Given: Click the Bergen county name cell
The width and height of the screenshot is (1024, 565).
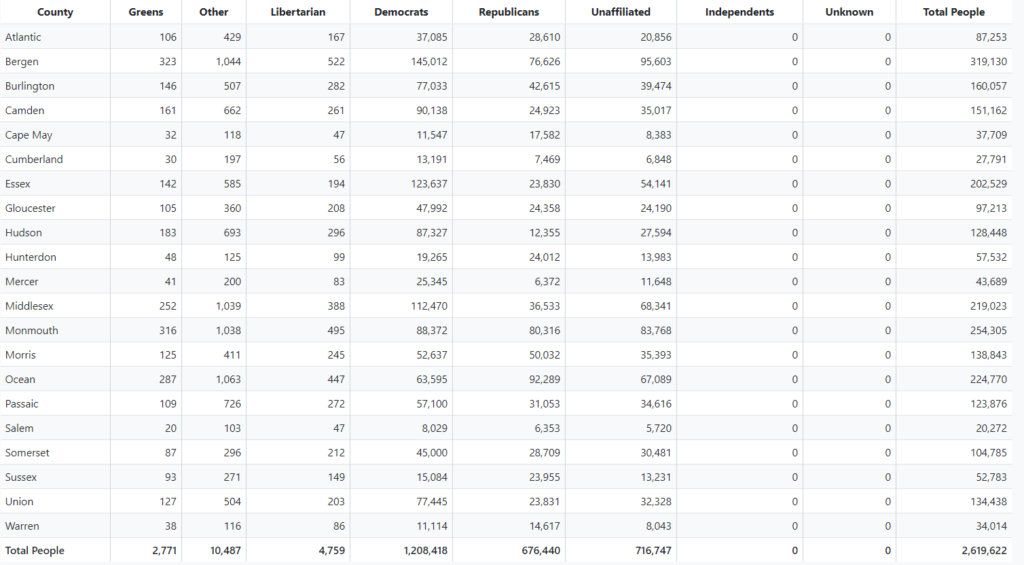Looking at the screenshot, I should [x=22, y=62].
